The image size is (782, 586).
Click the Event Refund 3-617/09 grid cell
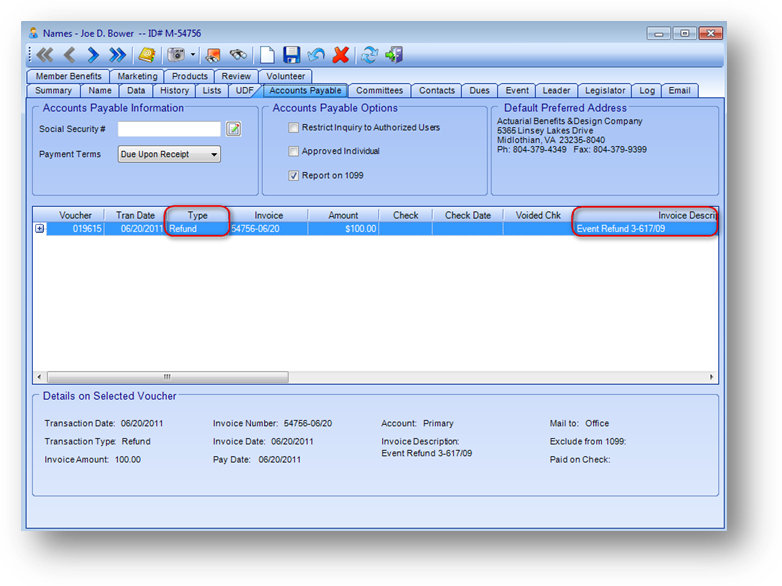[646, 228]
